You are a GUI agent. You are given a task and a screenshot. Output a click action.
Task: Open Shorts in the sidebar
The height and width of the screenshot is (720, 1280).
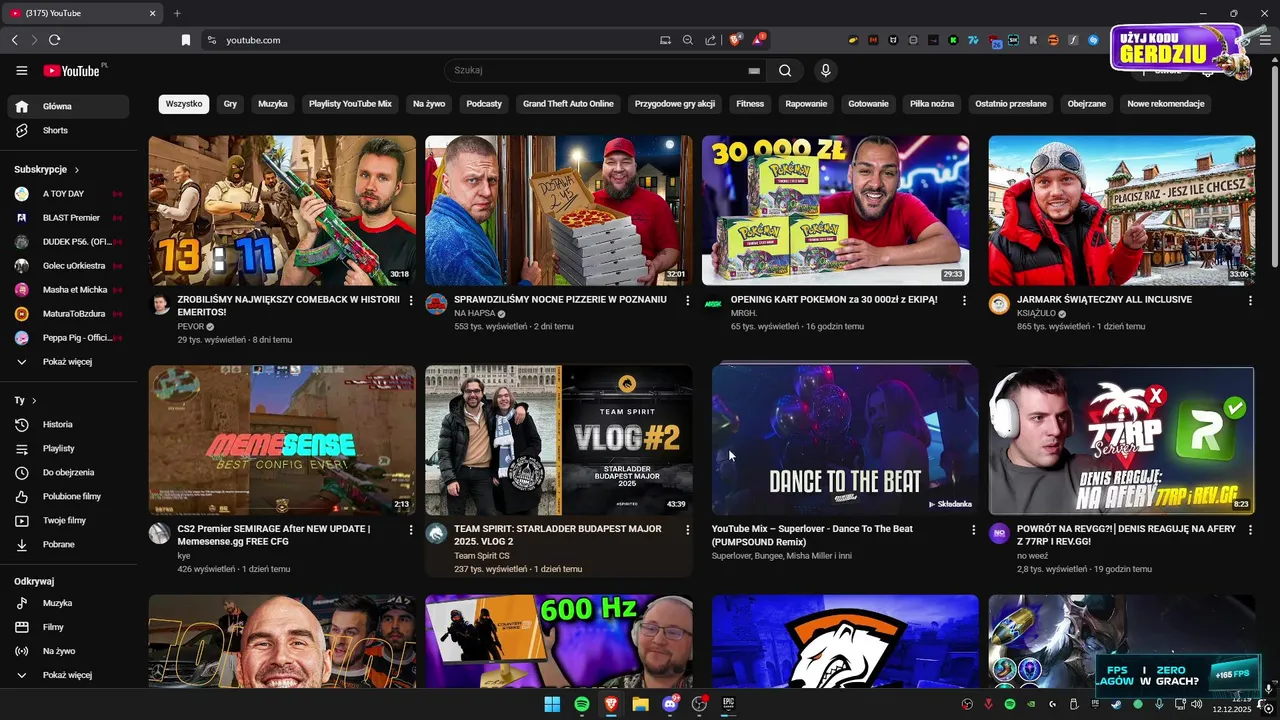68,130
